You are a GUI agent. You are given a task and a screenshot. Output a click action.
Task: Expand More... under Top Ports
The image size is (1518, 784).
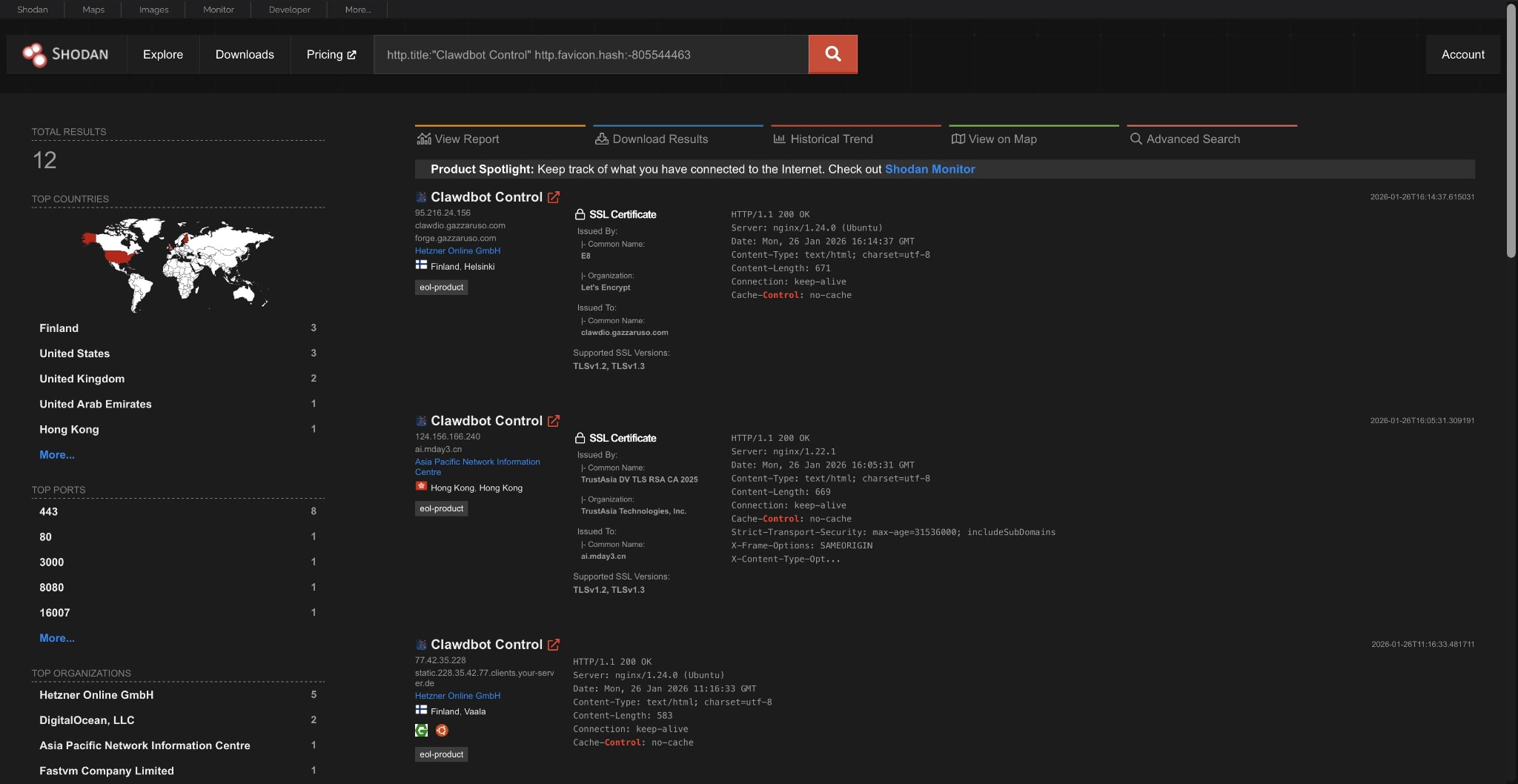tap(57, 638)
